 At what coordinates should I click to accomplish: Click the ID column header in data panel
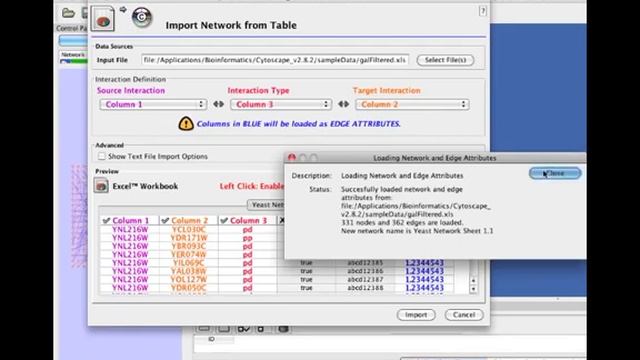211,339
